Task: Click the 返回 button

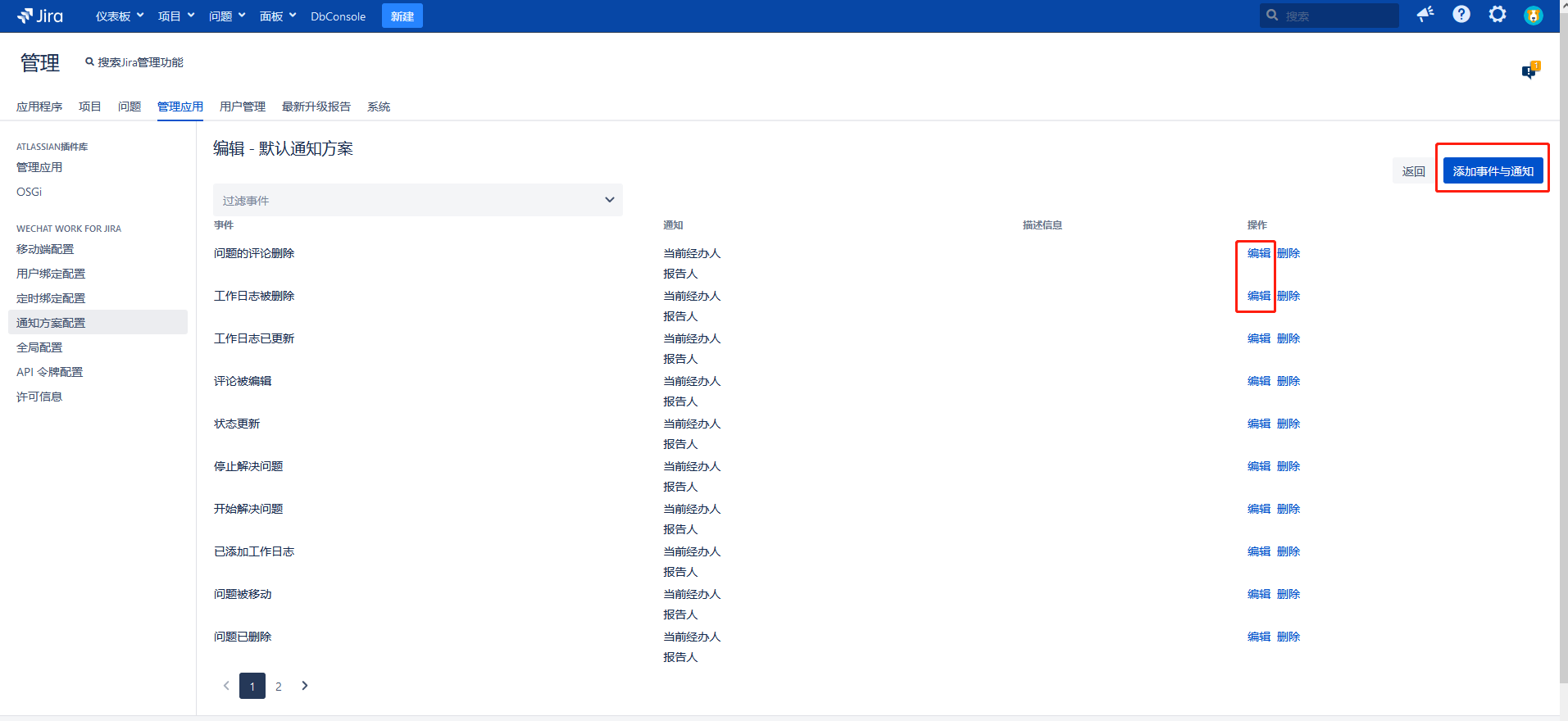Action: [1413, 171]
